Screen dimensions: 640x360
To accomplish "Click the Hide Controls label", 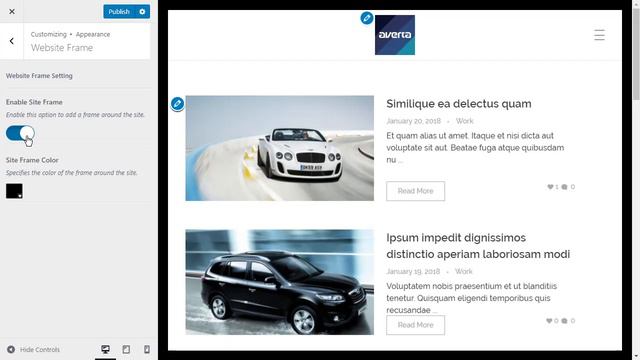I will (40, 349).
